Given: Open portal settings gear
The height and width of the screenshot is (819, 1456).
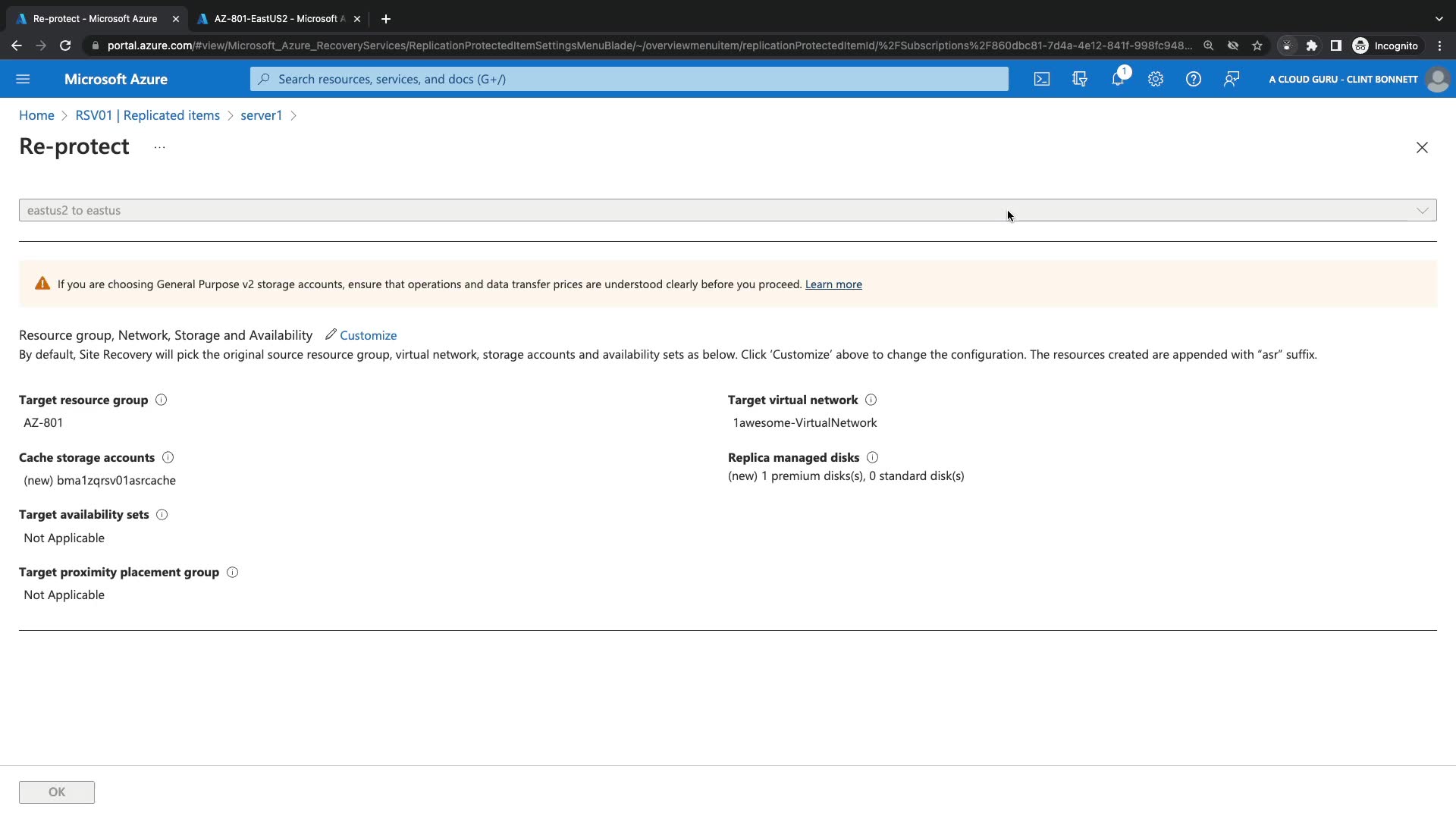Looking at the screenshot, I should click(1156, 79).
